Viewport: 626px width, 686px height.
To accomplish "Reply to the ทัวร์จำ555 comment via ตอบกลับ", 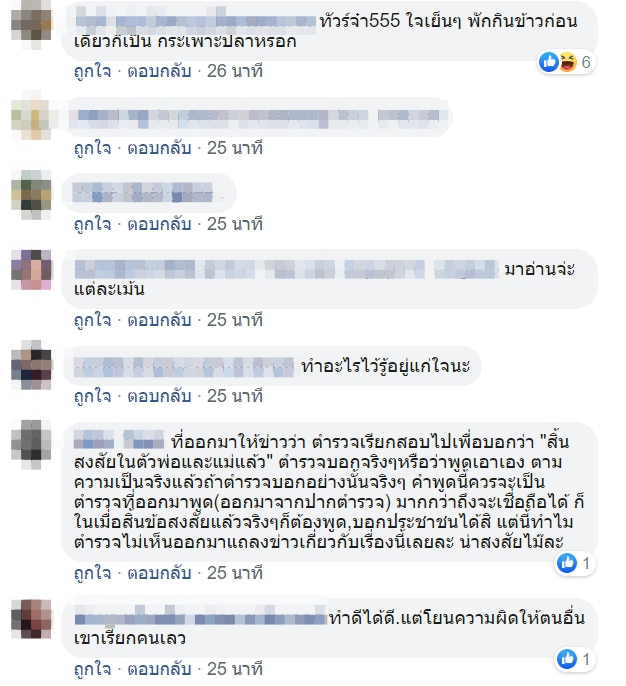I will pyautogui.click(x=159, y=71).
